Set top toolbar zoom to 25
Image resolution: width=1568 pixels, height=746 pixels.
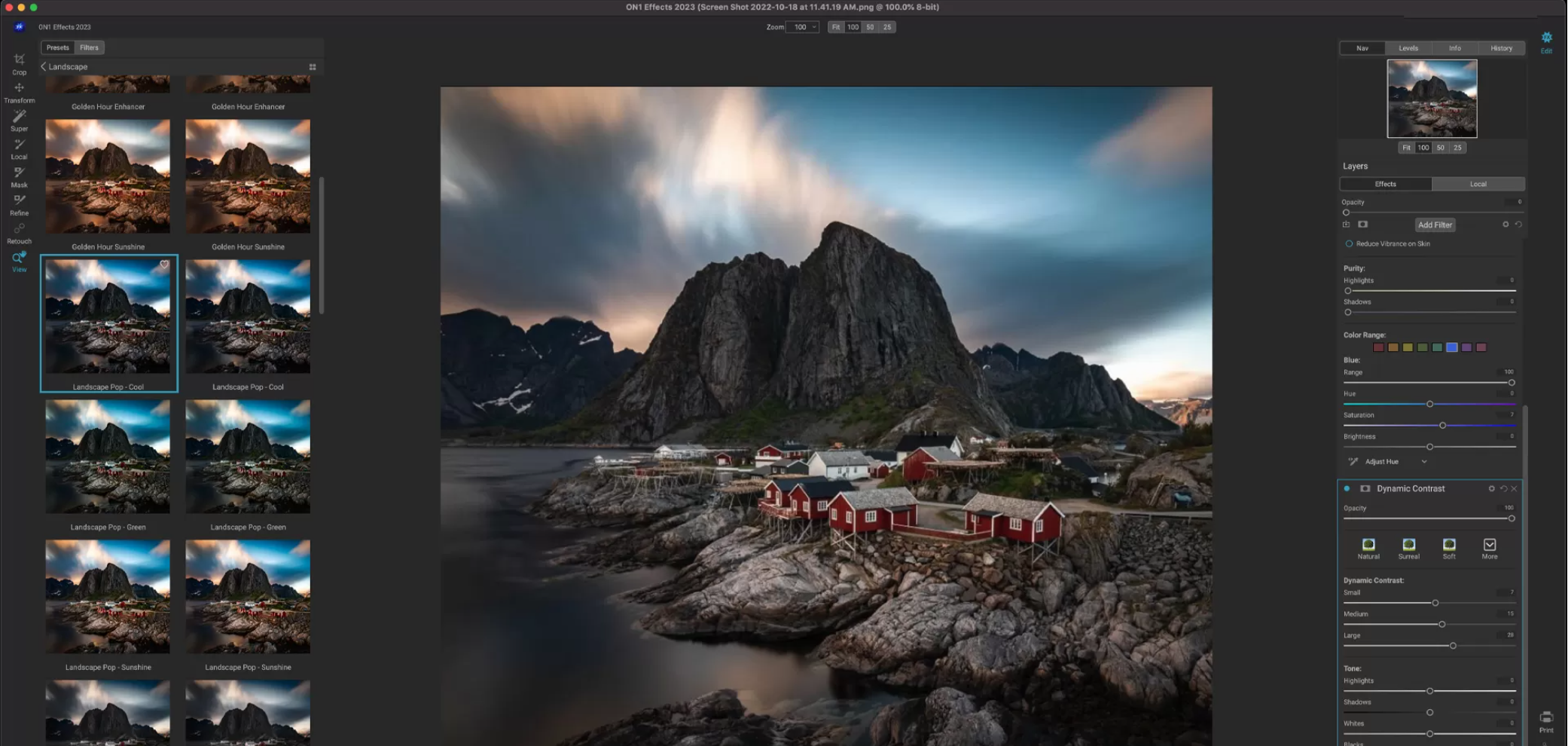[887, 27]
